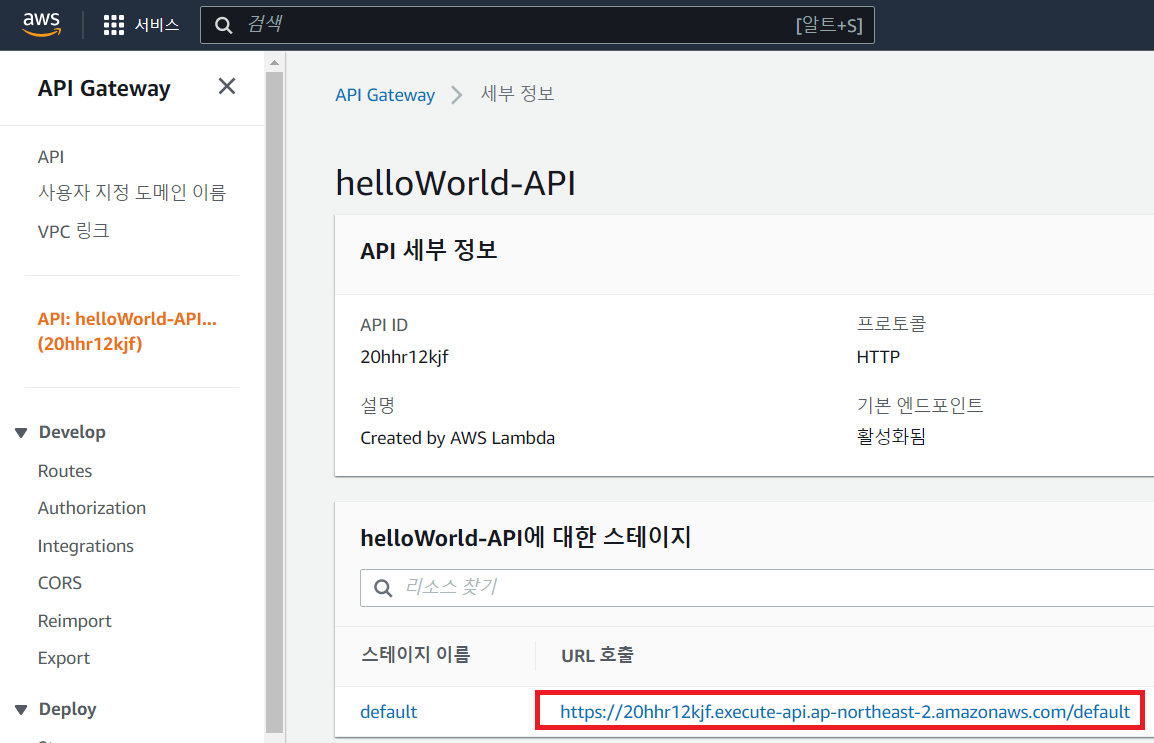1154x743 pixels.
Task: Open the services grid menu icon
Action: coord(113,25)
